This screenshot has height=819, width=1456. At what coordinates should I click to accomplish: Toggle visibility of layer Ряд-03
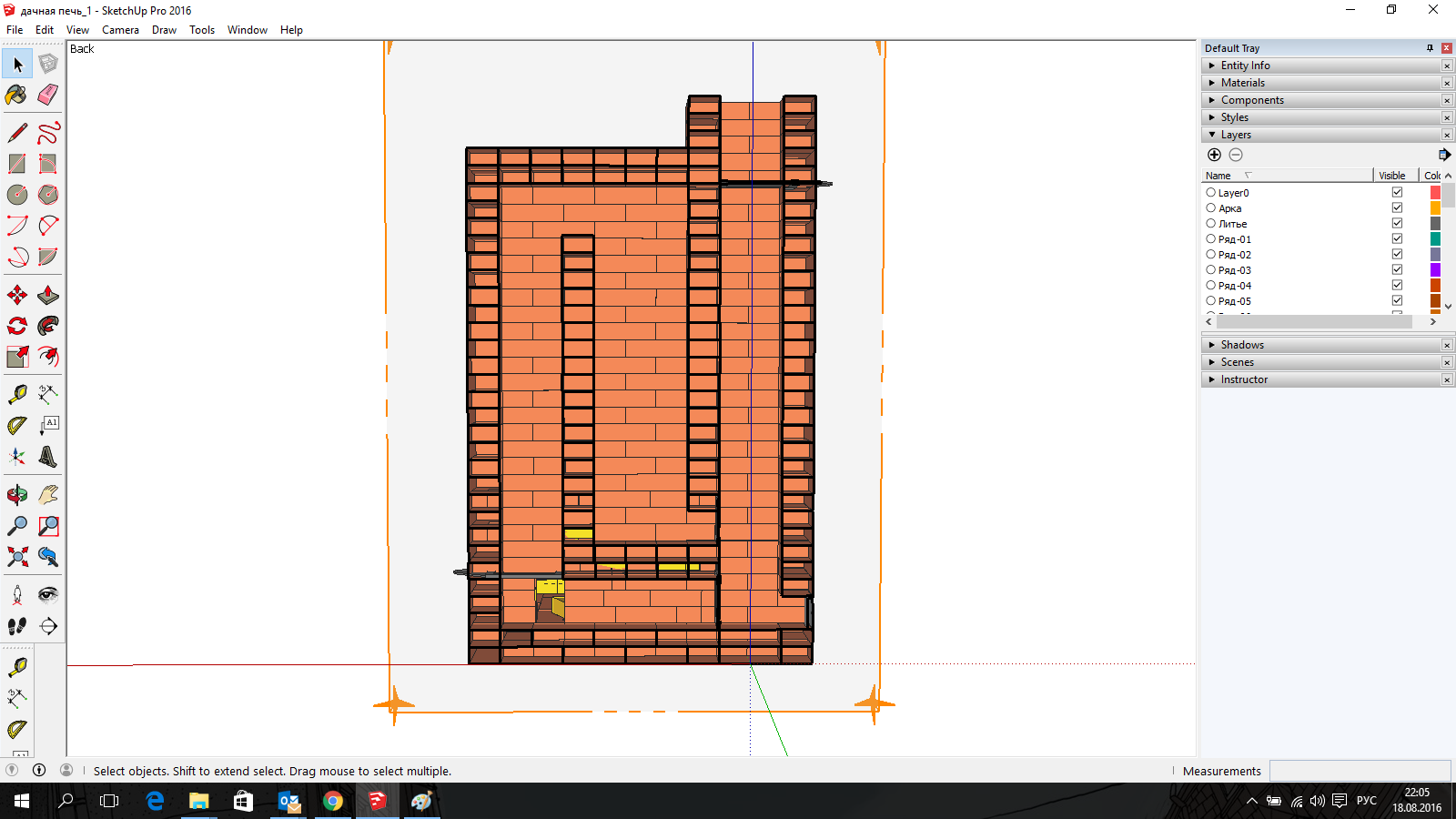click(x=1397, y=270)
